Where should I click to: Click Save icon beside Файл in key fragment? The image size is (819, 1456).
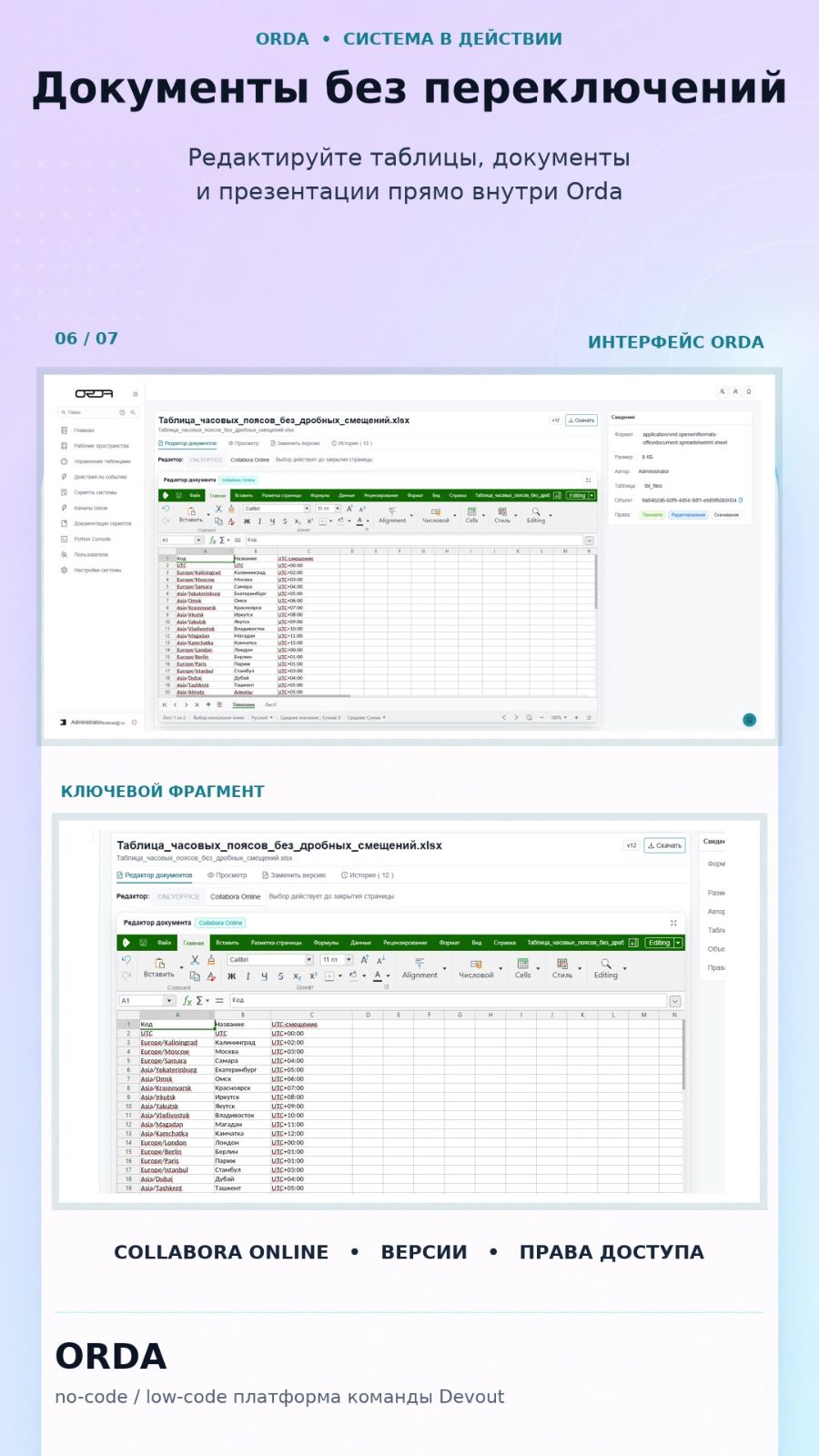point(141,943)
